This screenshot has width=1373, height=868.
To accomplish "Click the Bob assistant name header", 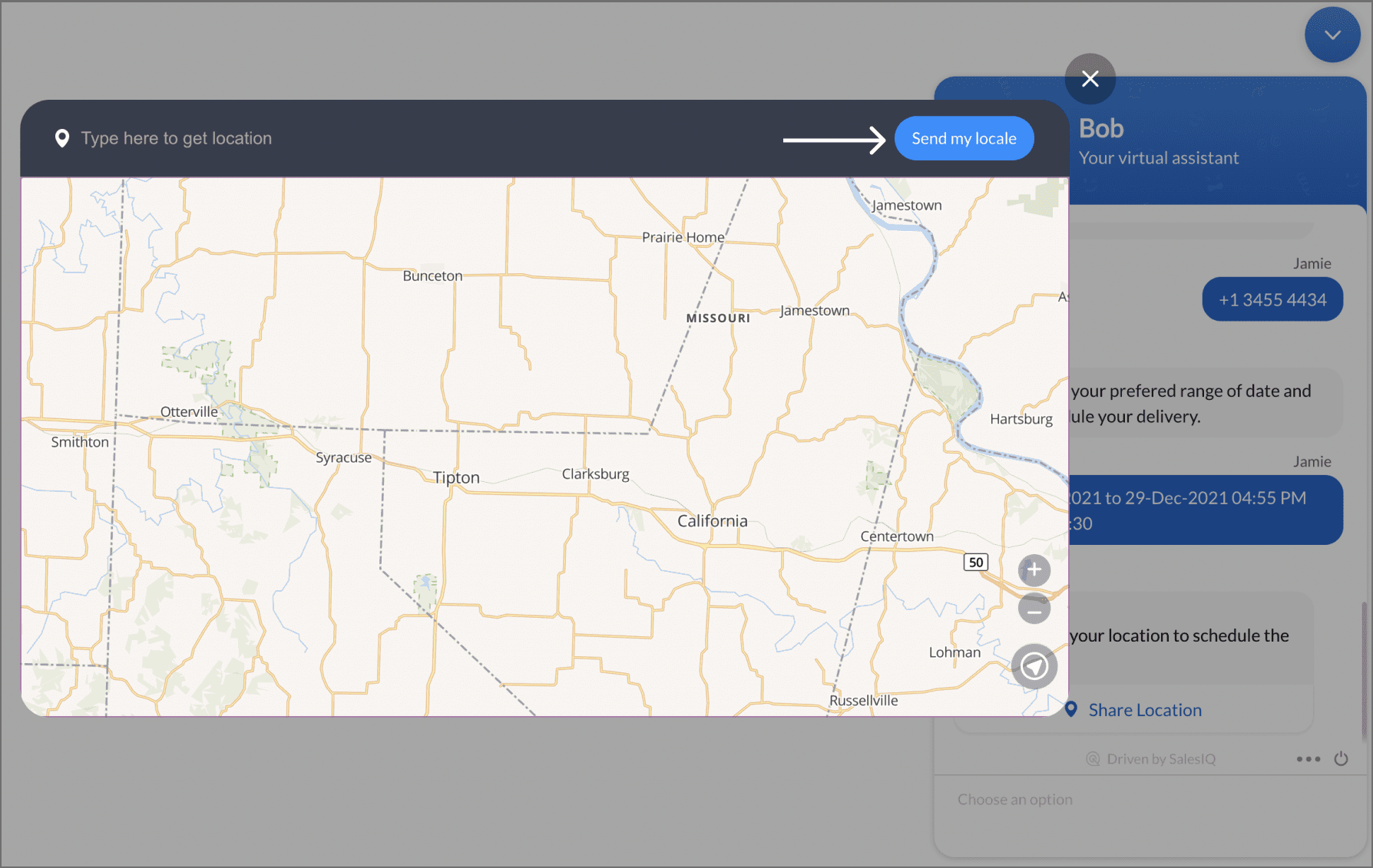I will click(1101, 128).
